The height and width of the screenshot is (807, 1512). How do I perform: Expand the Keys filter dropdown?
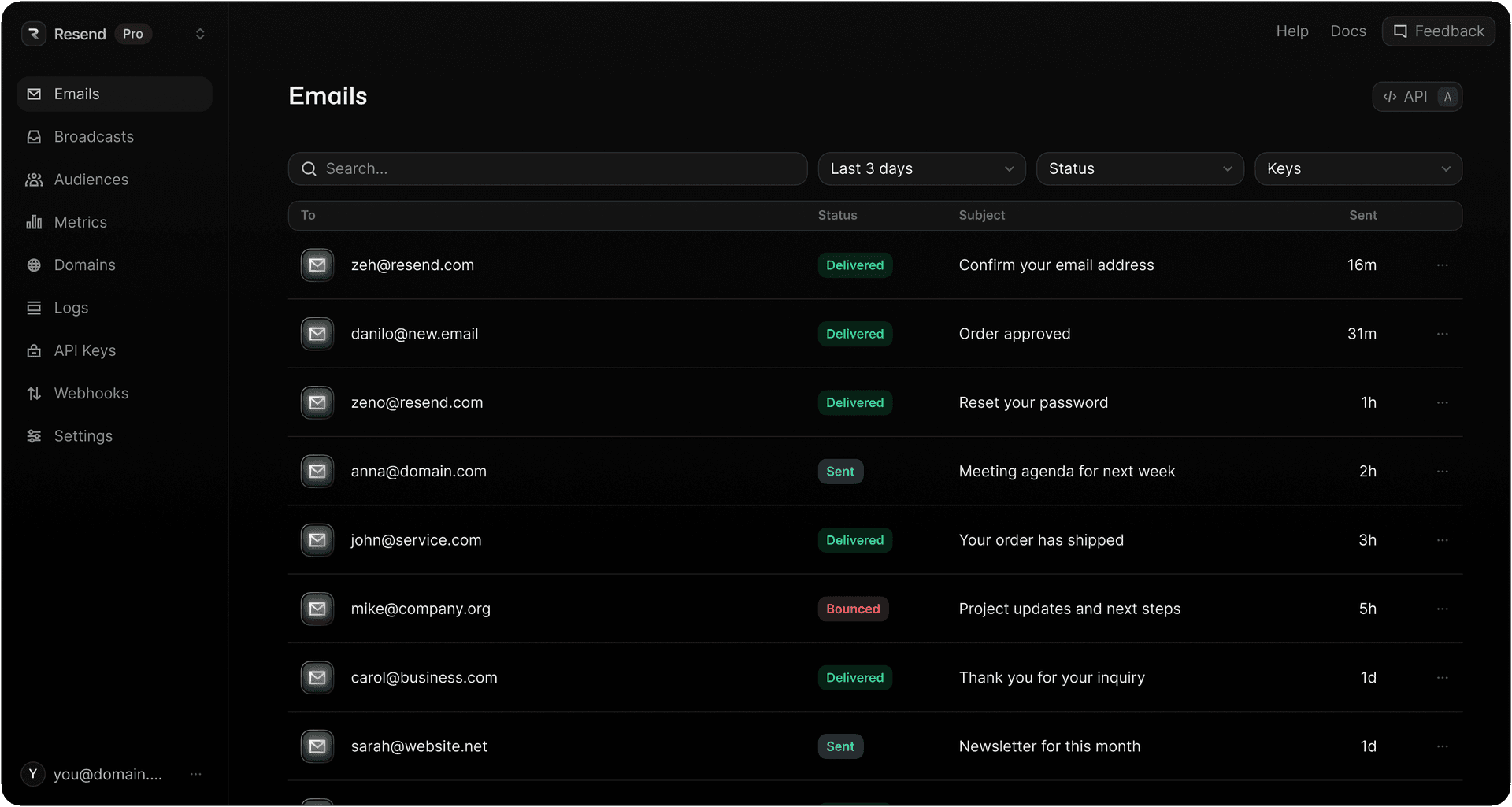click(1357, 168)
